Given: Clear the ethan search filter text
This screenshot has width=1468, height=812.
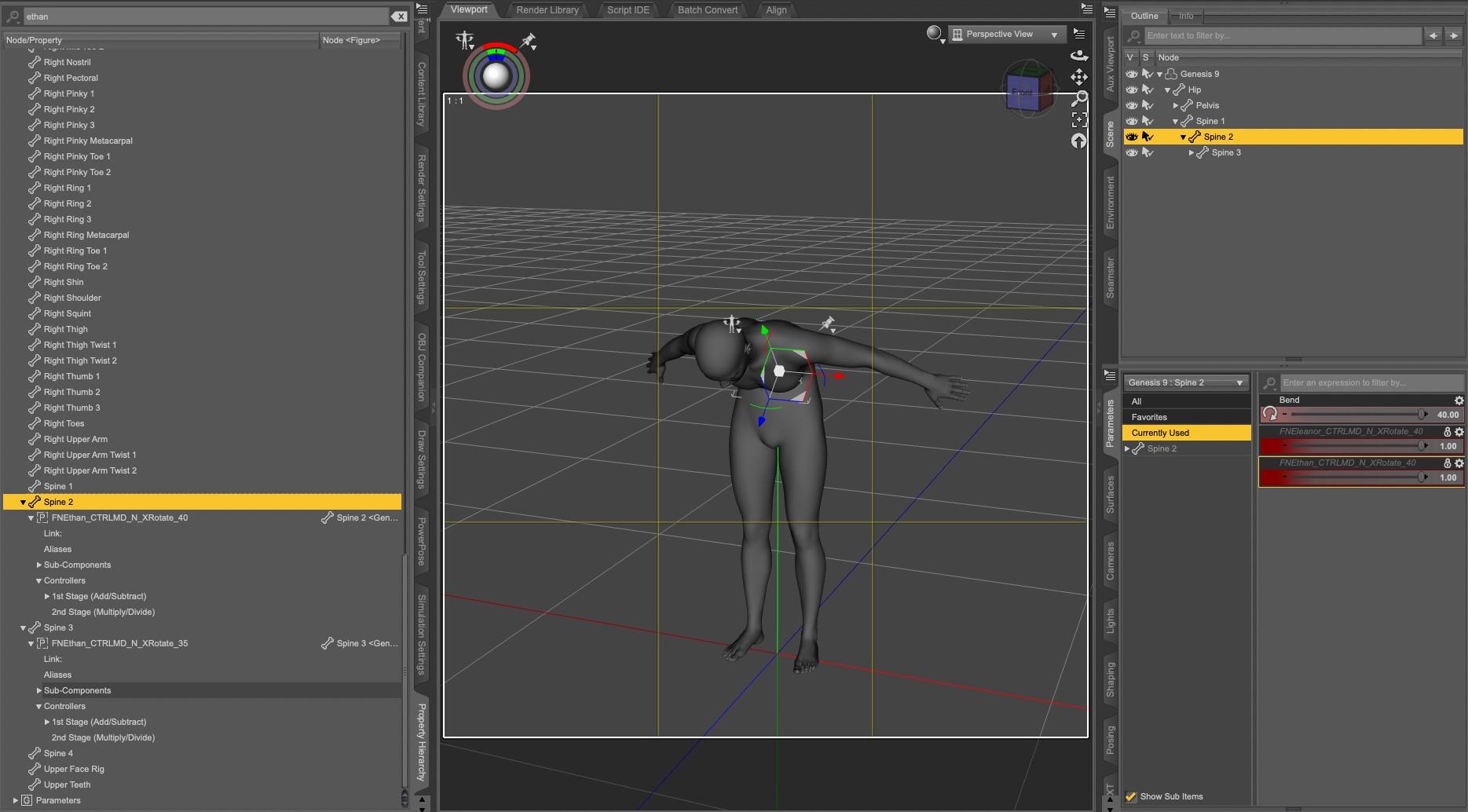Looking at the screenshot, I should (399, 16).
